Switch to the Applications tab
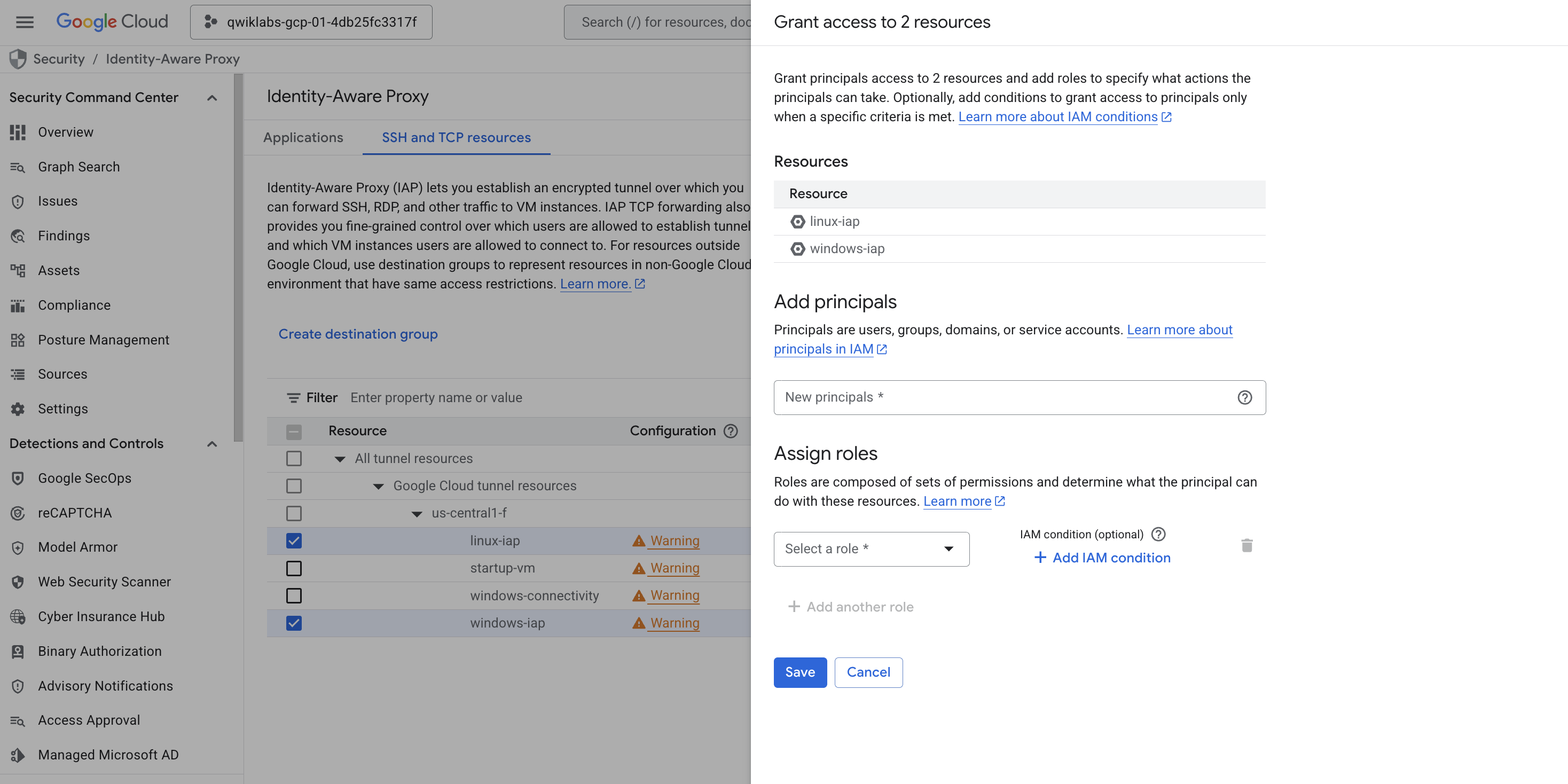The height and width of the screenshot is (784, 1568). (x=302, y=138)
